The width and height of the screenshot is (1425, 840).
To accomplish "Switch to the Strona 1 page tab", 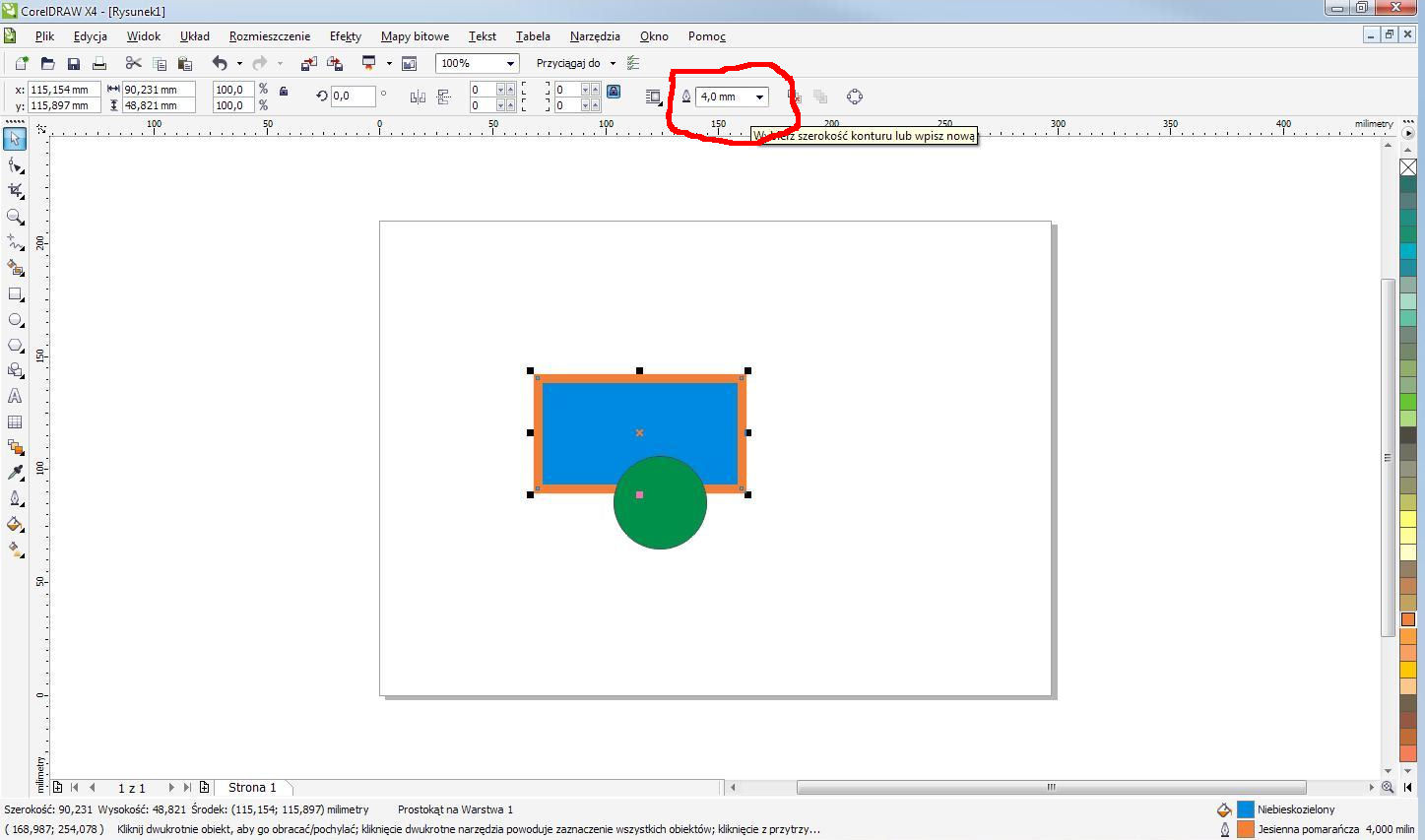I will tap(252, 788).
